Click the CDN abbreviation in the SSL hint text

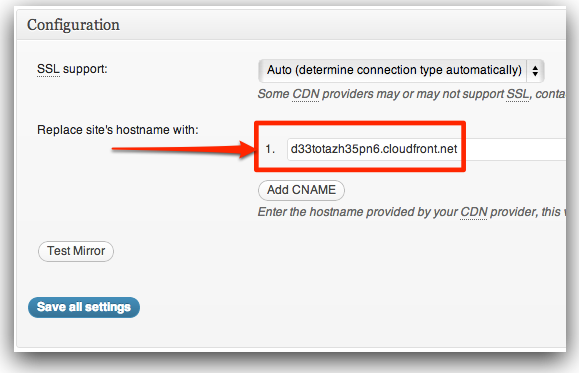point(305,94)
